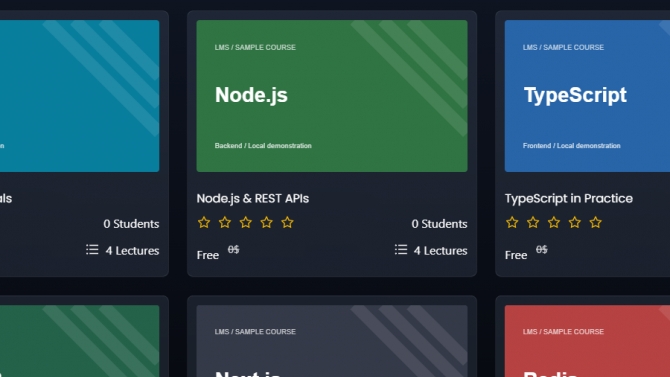Image resolution: width=670 pixels, height=377 pixels.
Task: Open the red course thumbnail
Action: [587, 341]
